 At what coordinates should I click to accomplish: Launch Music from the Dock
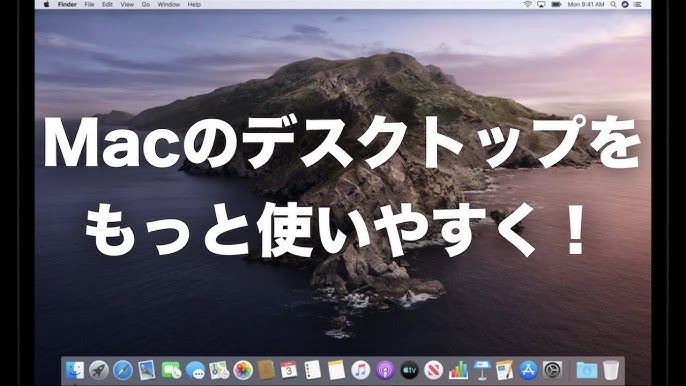[x=360, y=371]
